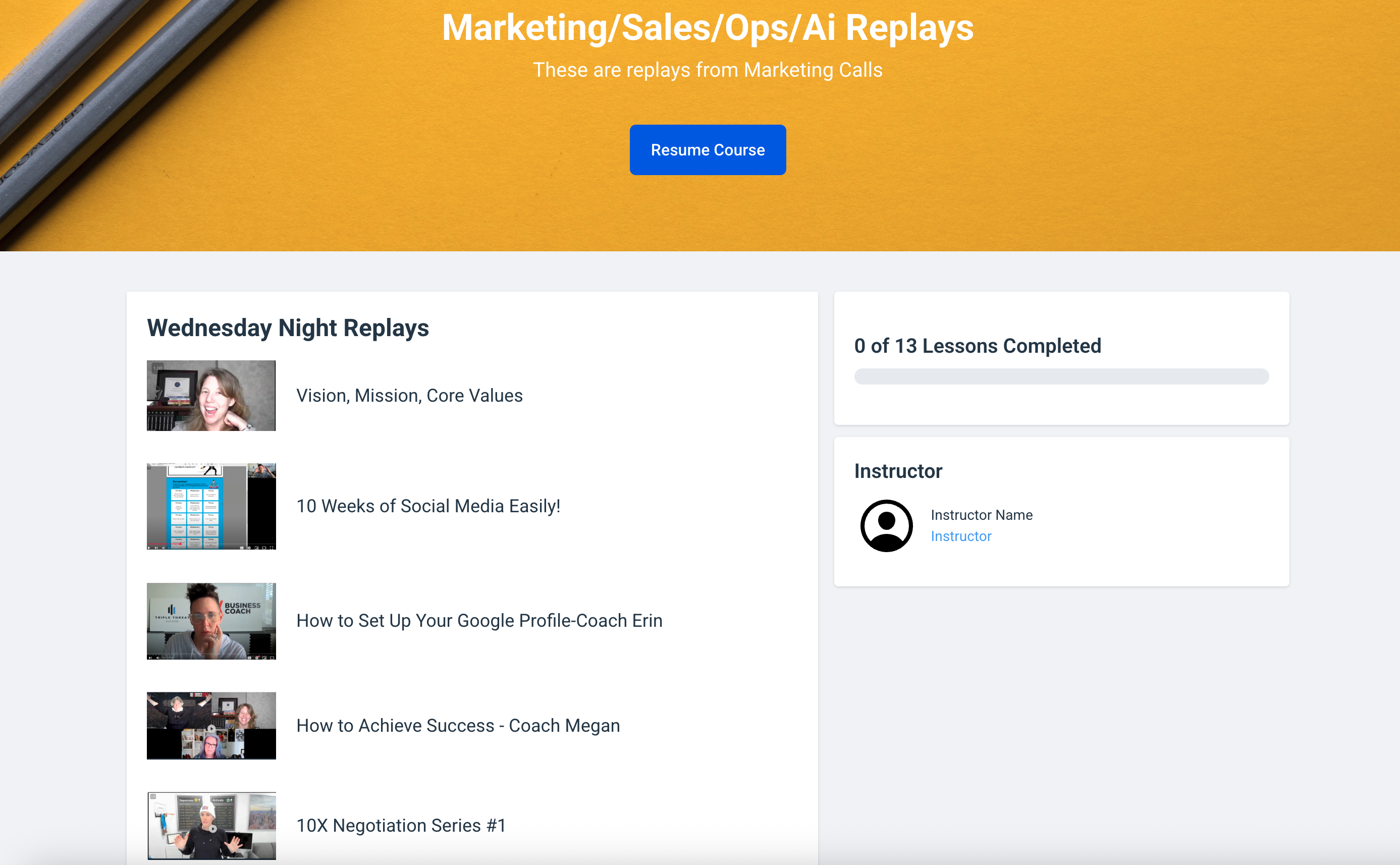Play the 10 Weeks of Social Media video
Screen dimensions: 1400x865
point(149,548)
